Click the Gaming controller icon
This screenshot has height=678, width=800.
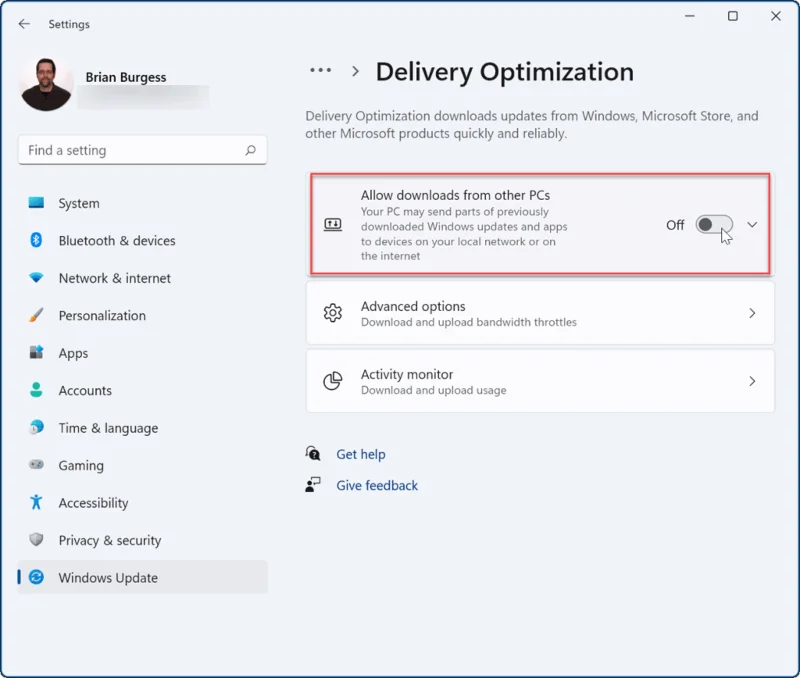click(x=36, y=464)
